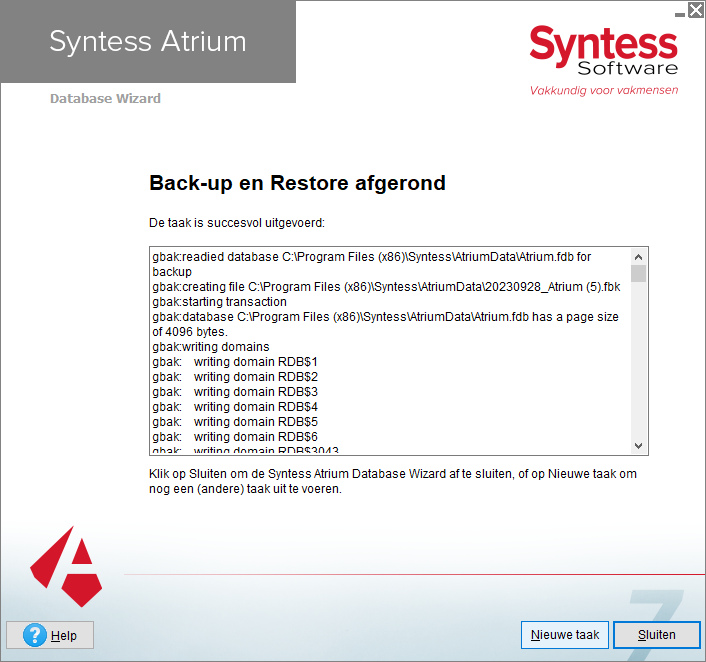Close the window with the X icon

point(696,10)
